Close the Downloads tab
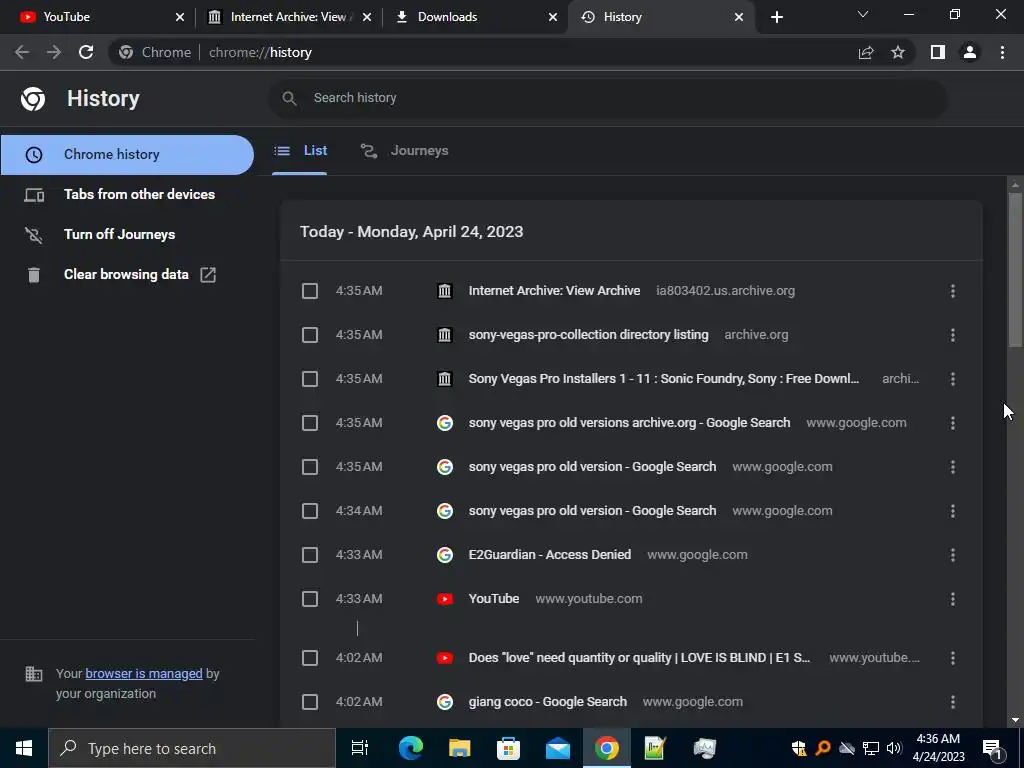 [x=553, y=17]
